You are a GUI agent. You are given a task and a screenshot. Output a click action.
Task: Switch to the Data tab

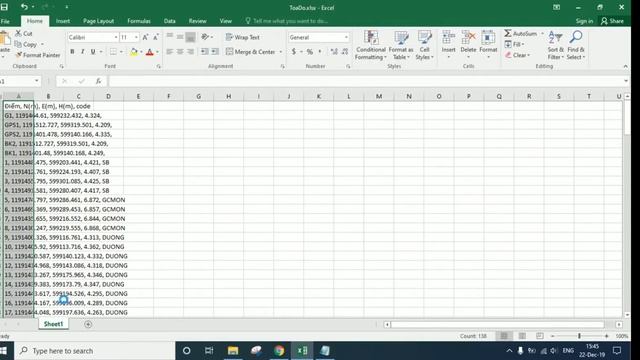click(169, 21)
